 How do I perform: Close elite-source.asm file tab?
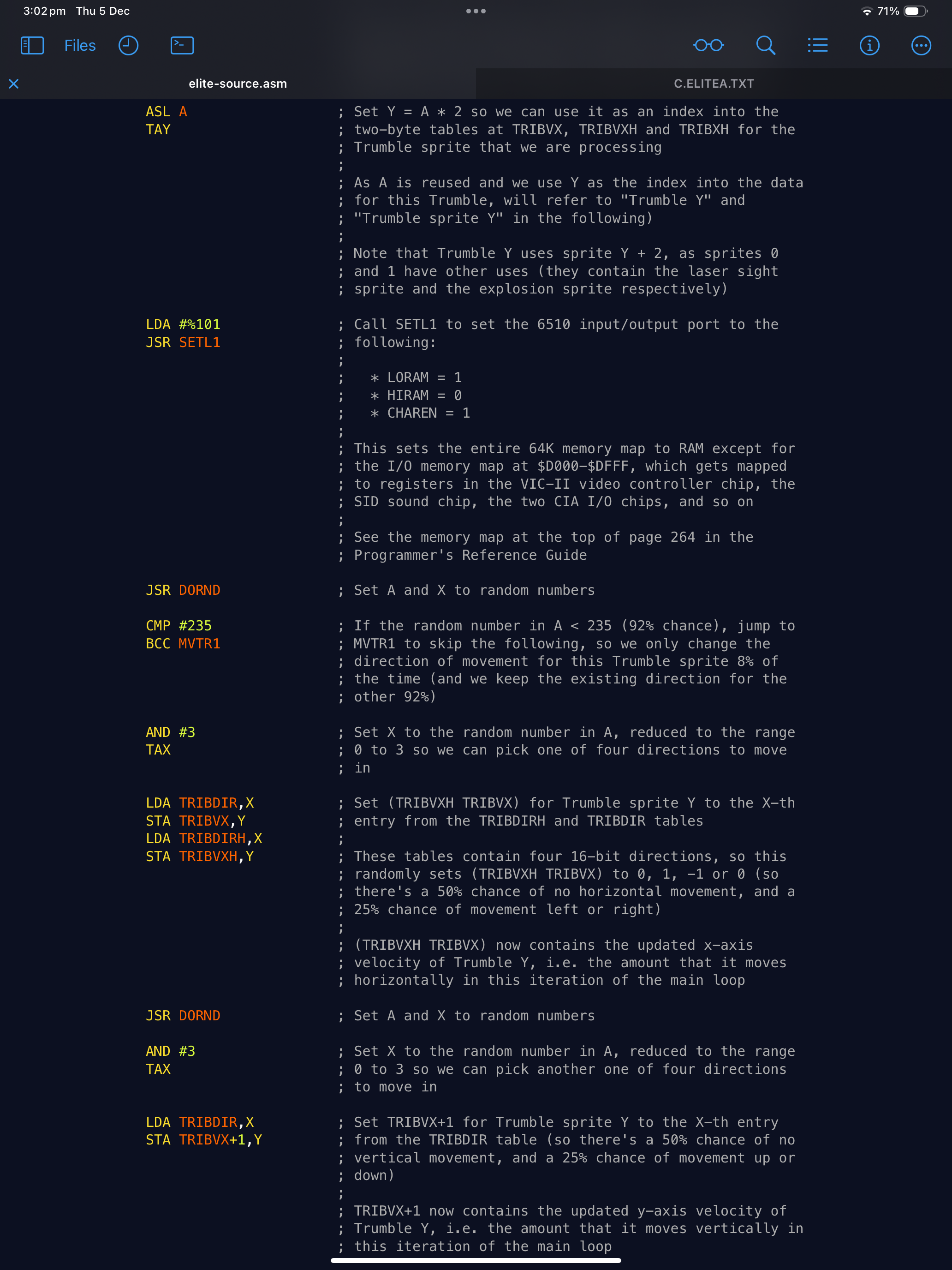[14, 83]
